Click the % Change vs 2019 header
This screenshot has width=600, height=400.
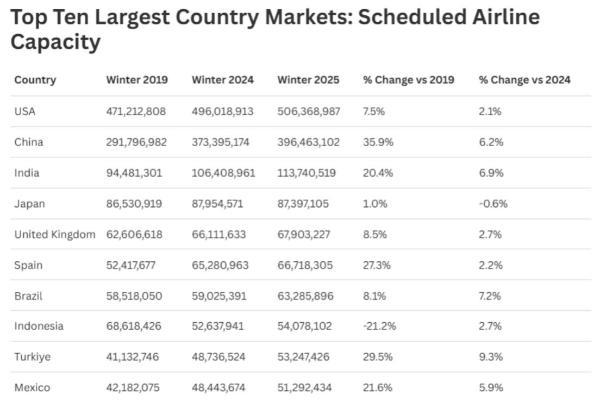408,80
